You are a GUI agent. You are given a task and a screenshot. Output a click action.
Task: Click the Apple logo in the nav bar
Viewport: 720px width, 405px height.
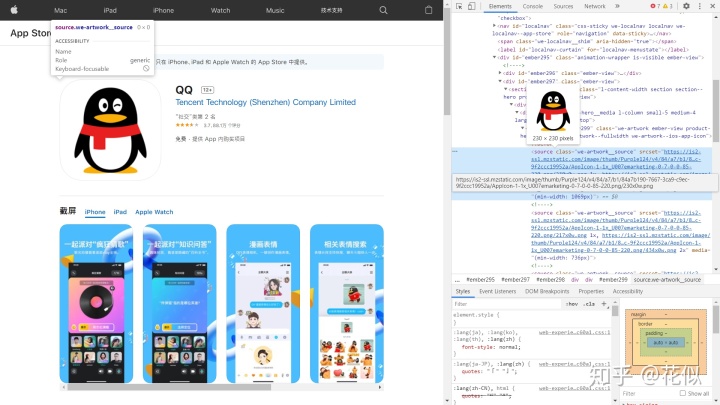(x=14, y=10)
